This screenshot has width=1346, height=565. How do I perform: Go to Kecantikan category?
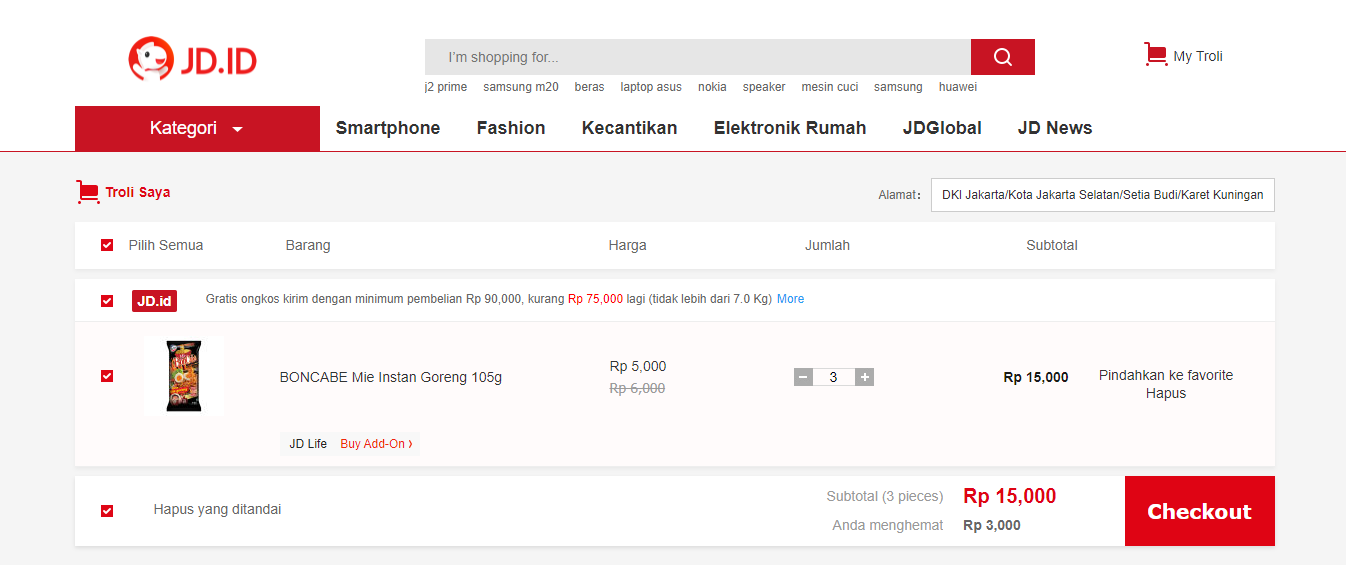coord(630,128)
